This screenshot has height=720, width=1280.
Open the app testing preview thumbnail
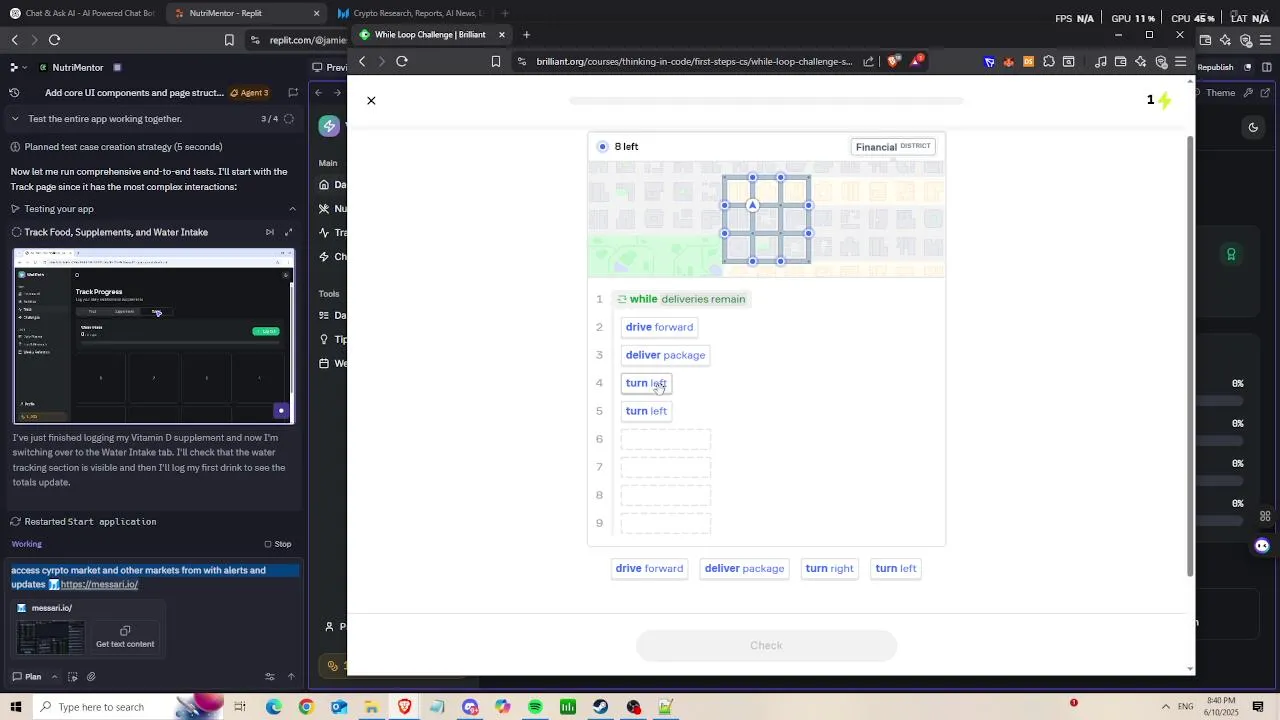click(x=154, y=336)
